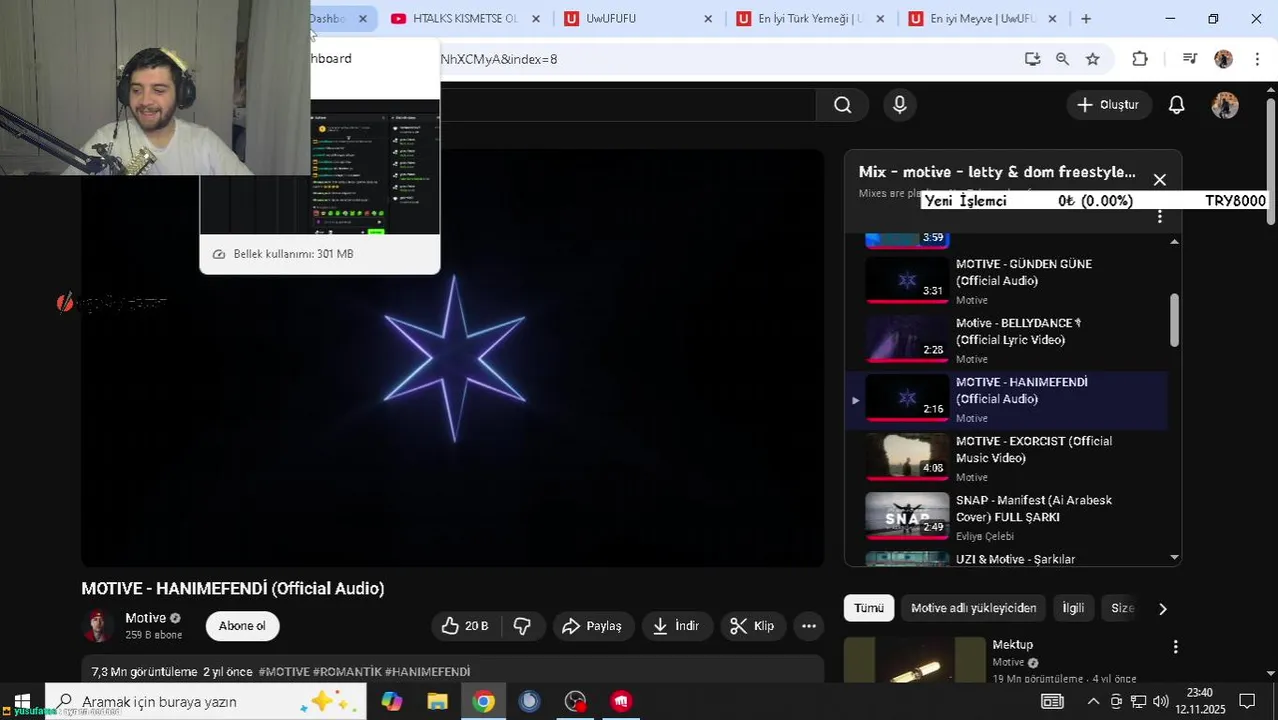
Task: Show next filter chips arrow
Action: coord(1162,608)
